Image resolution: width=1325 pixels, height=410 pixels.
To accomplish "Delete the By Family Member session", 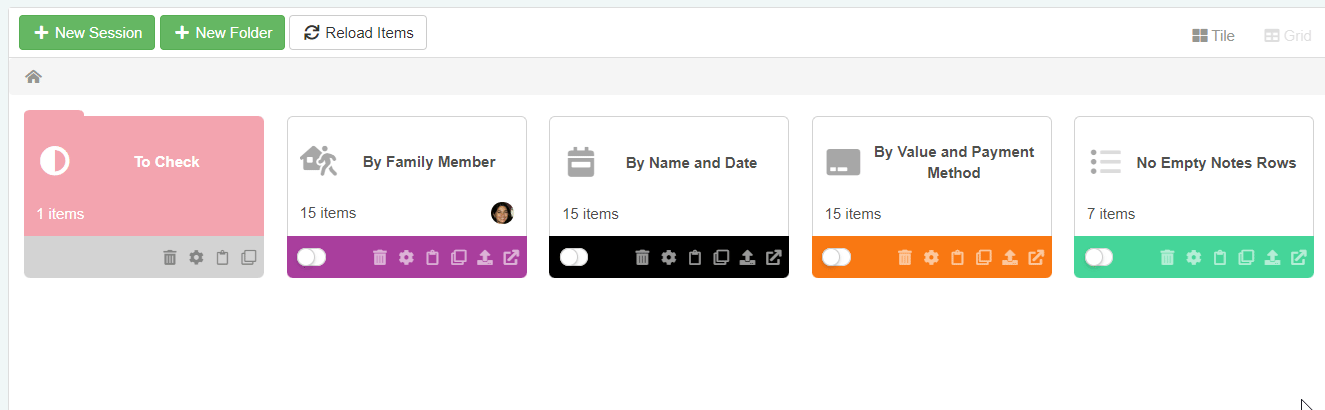I will click(x=380, y=258).
